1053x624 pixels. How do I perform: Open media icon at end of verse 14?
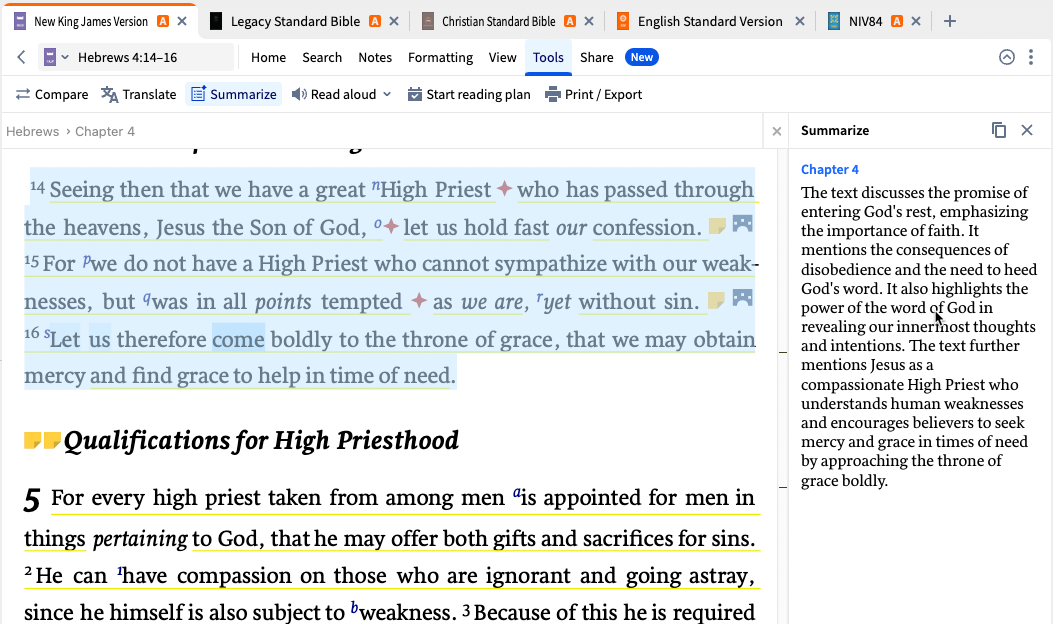[742, 224]
